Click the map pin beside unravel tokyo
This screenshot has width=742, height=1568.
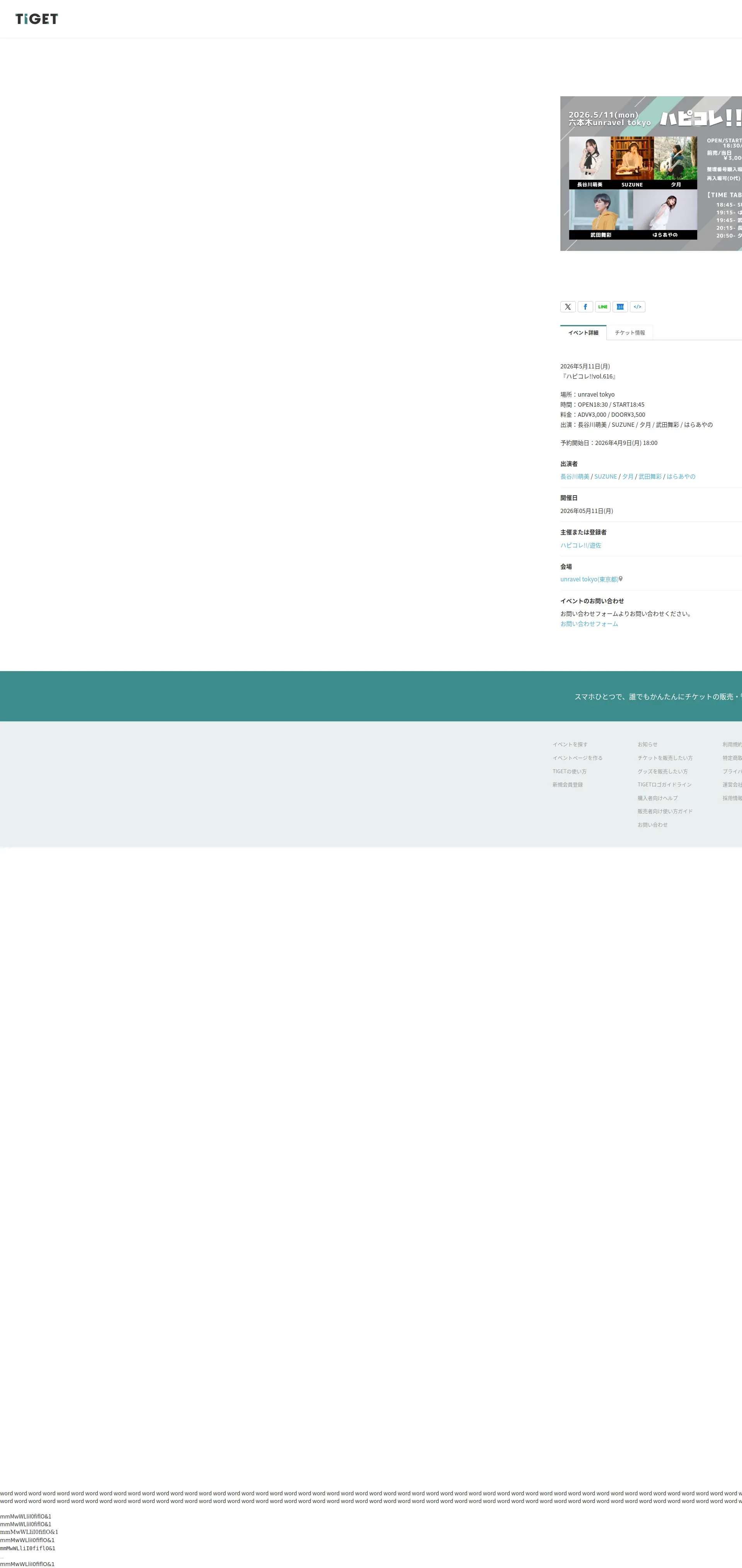(621, 579)
